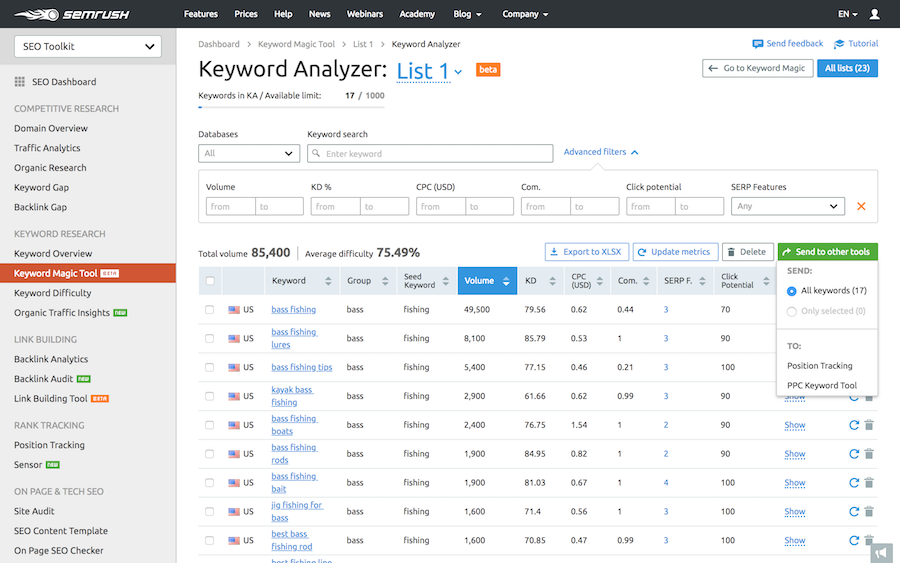
Task: Sort by Com. column arrows
Action: 646,281
